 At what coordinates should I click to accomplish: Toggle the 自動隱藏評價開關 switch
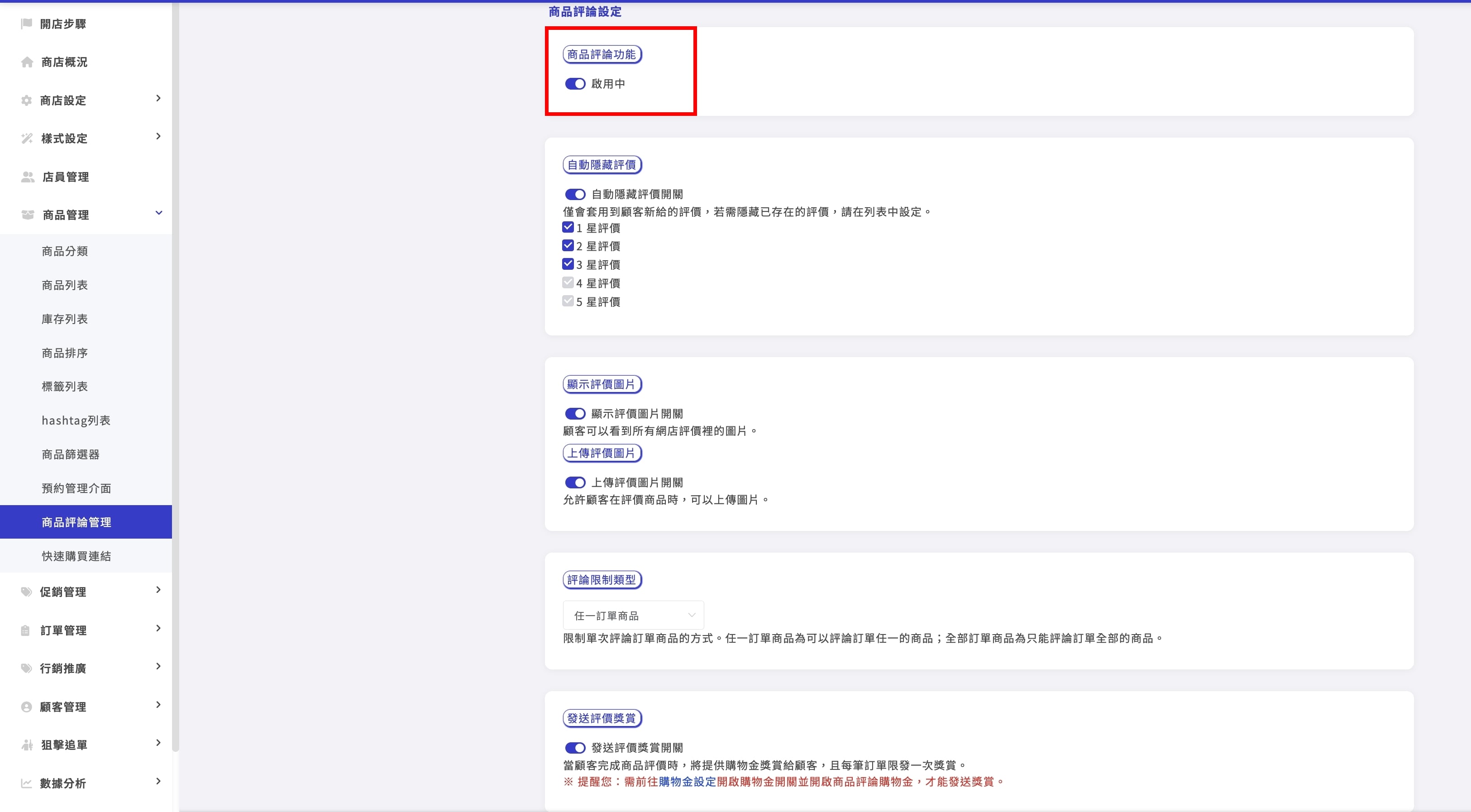pos(575,195)
